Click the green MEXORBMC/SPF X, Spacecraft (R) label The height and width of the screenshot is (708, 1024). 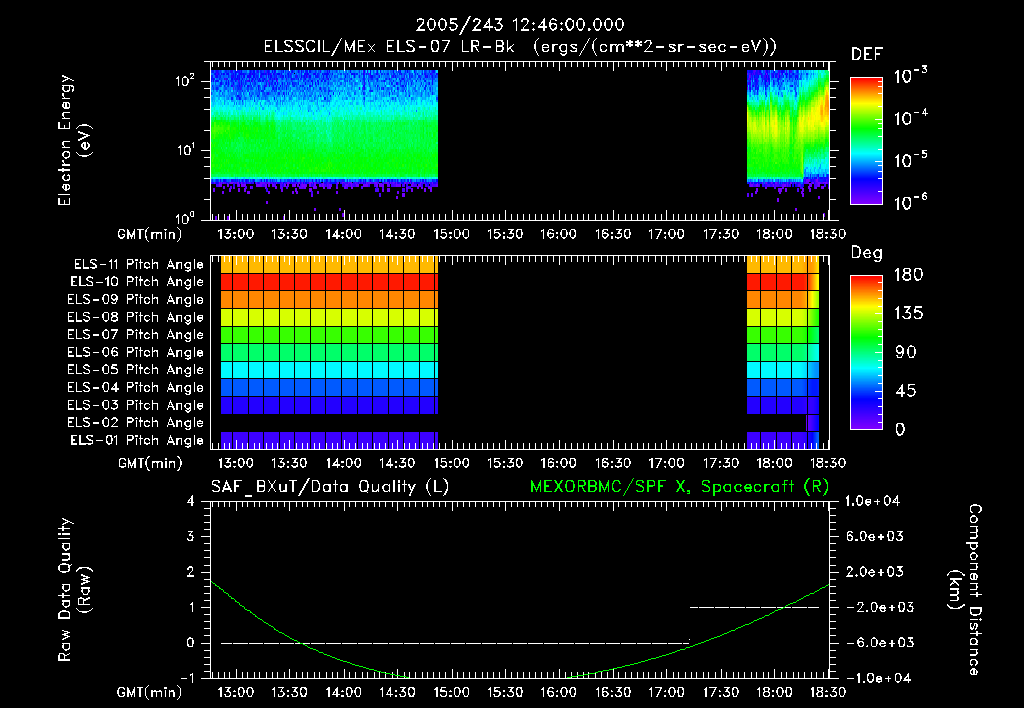tap(679, 487)
